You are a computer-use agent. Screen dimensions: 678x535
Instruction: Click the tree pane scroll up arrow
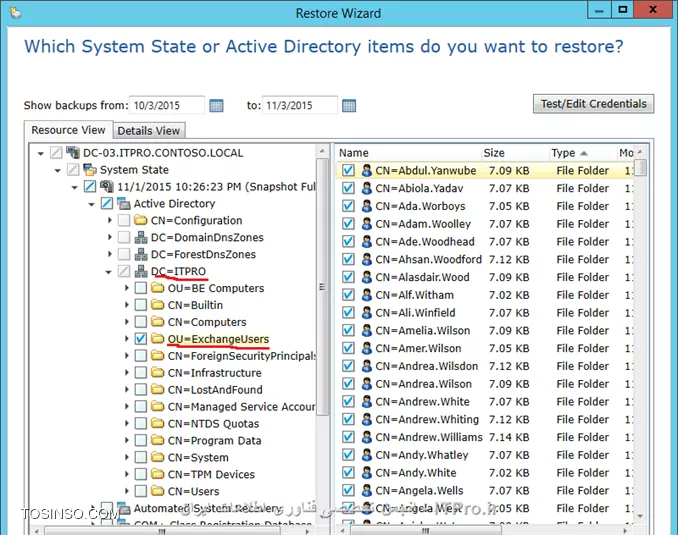[x=322, y=151]
